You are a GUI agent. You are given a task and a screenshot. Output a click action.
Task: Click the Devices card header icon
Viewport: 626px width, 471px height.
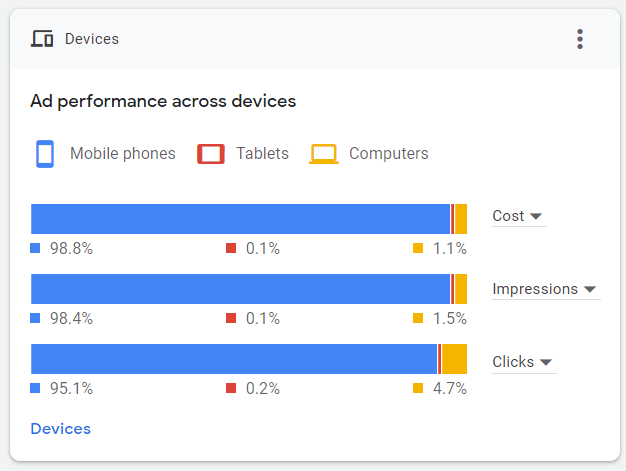42,39
